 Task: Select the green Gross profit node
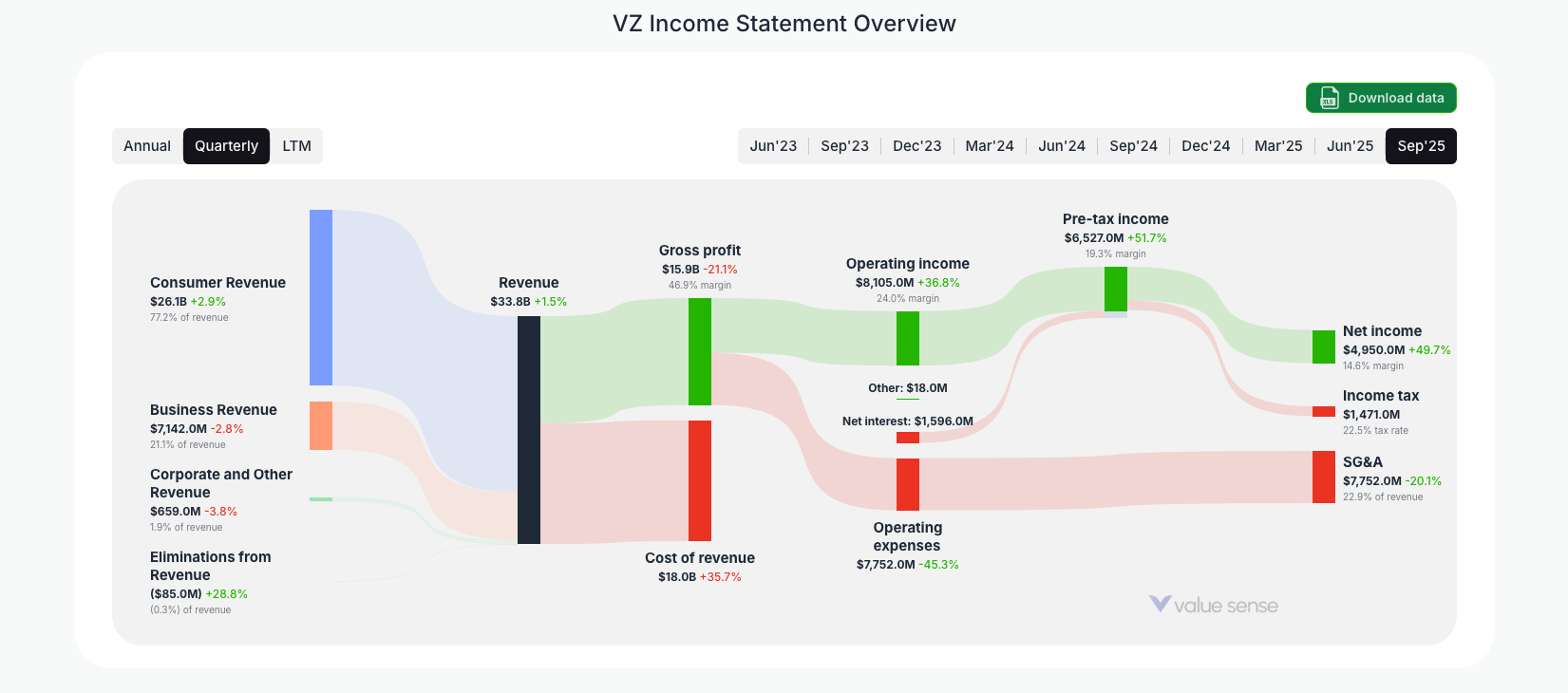[700, 351]
